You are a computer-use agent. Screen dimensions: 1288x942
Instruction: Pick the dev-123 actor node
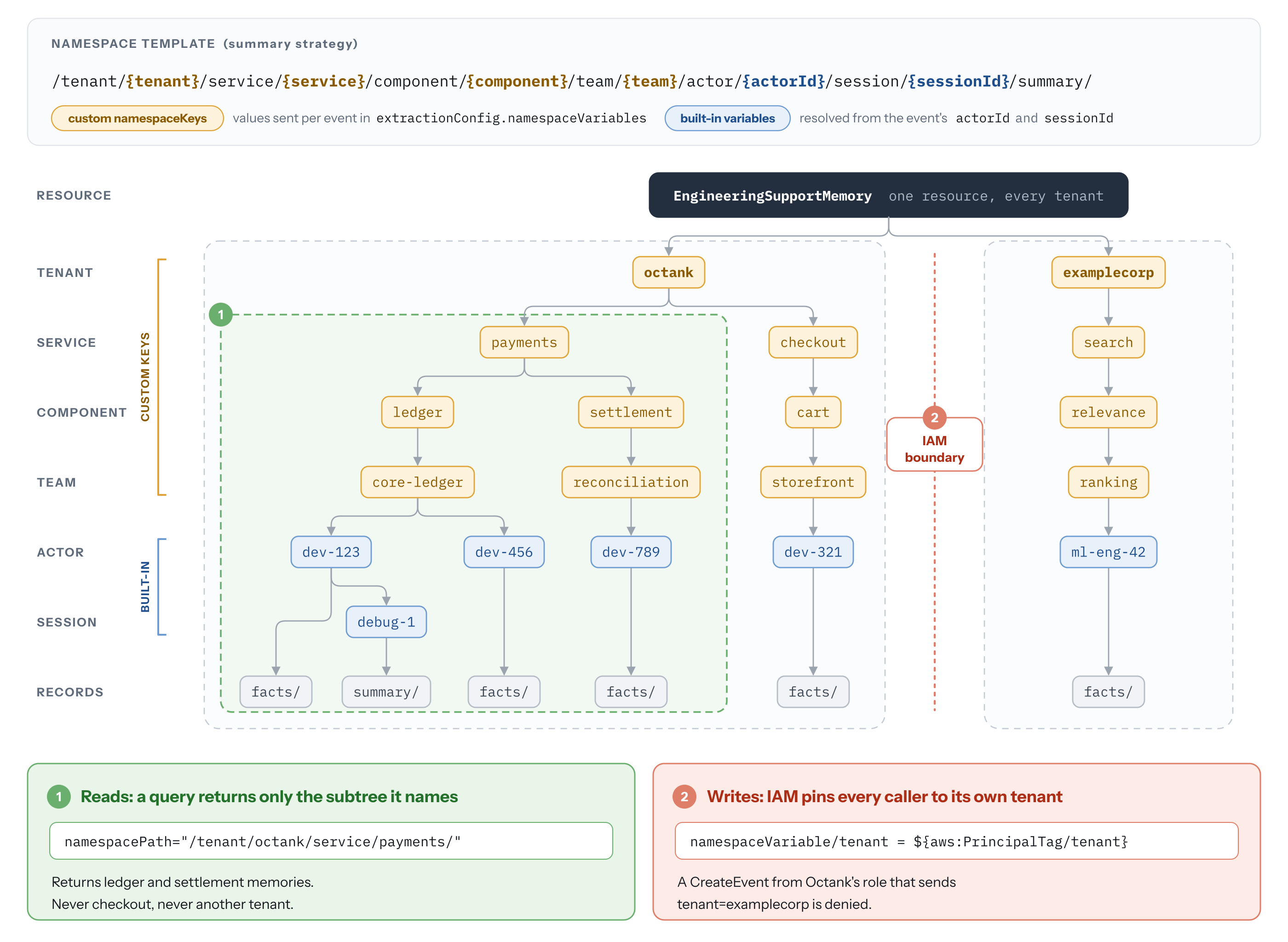(331, 552)
